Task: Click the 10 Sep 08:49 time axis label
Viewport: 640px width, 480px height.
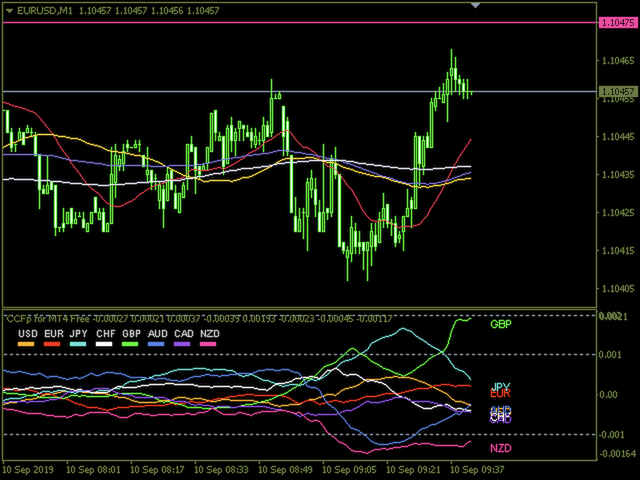Action: (290, 468)
